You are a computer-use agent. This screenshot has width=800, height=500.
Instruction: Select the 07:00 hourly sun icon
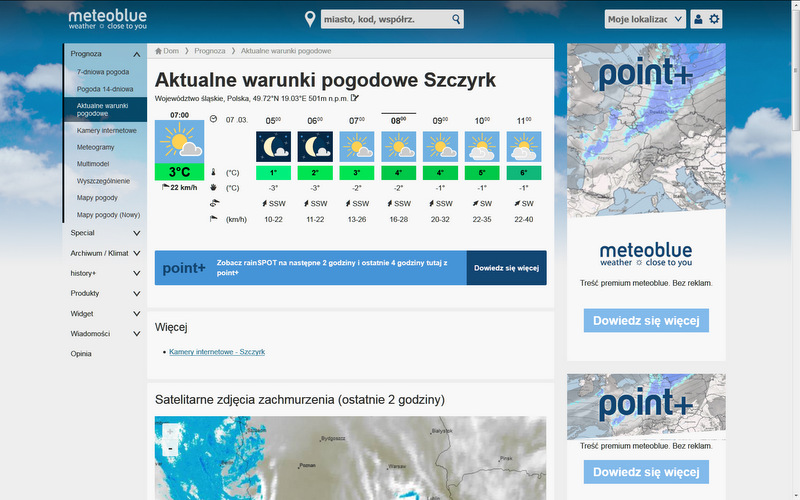point(357,146)
